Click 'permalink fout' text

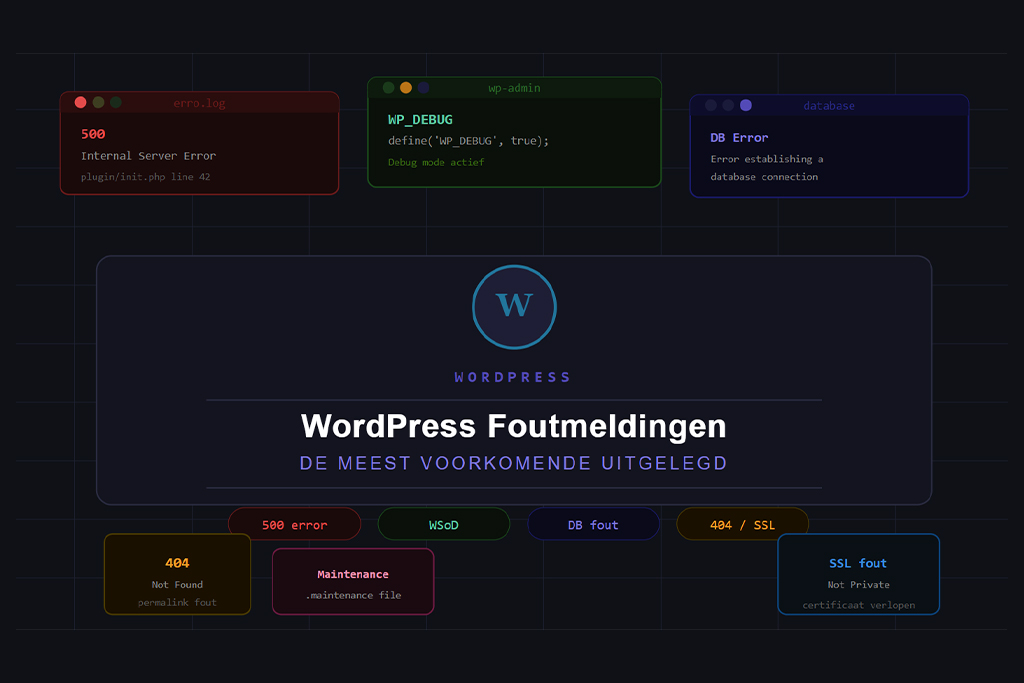177,602
